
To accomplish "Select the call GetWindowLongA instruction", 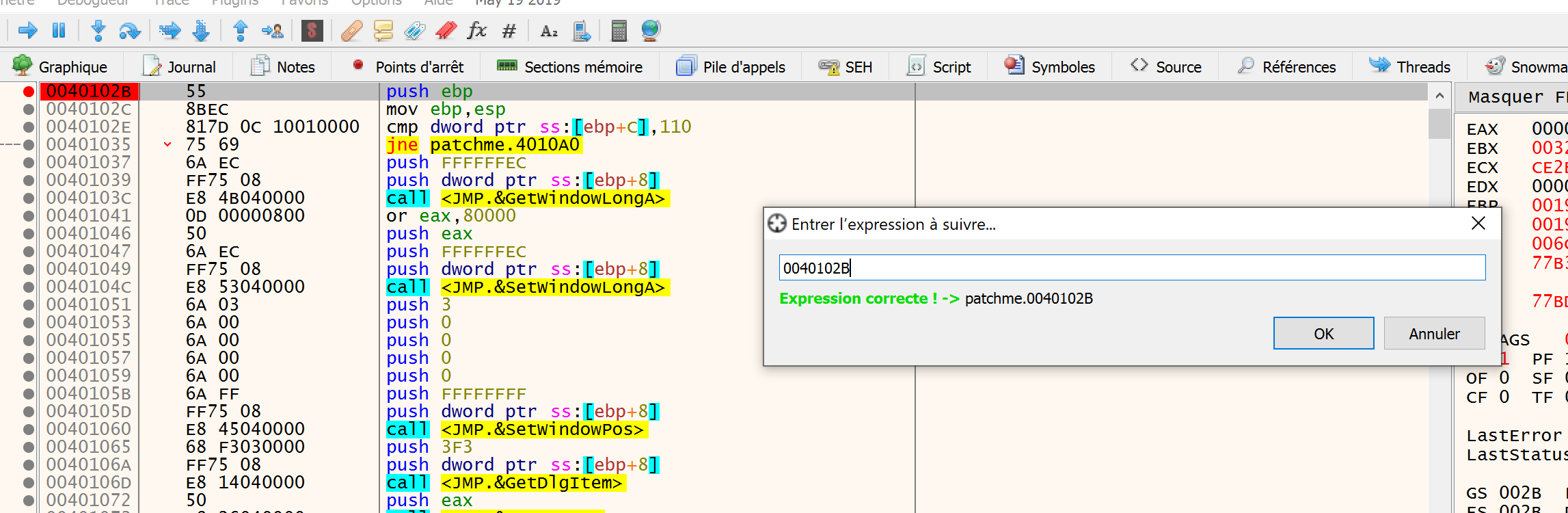I will pyautogui.click(x=527, y=198).
